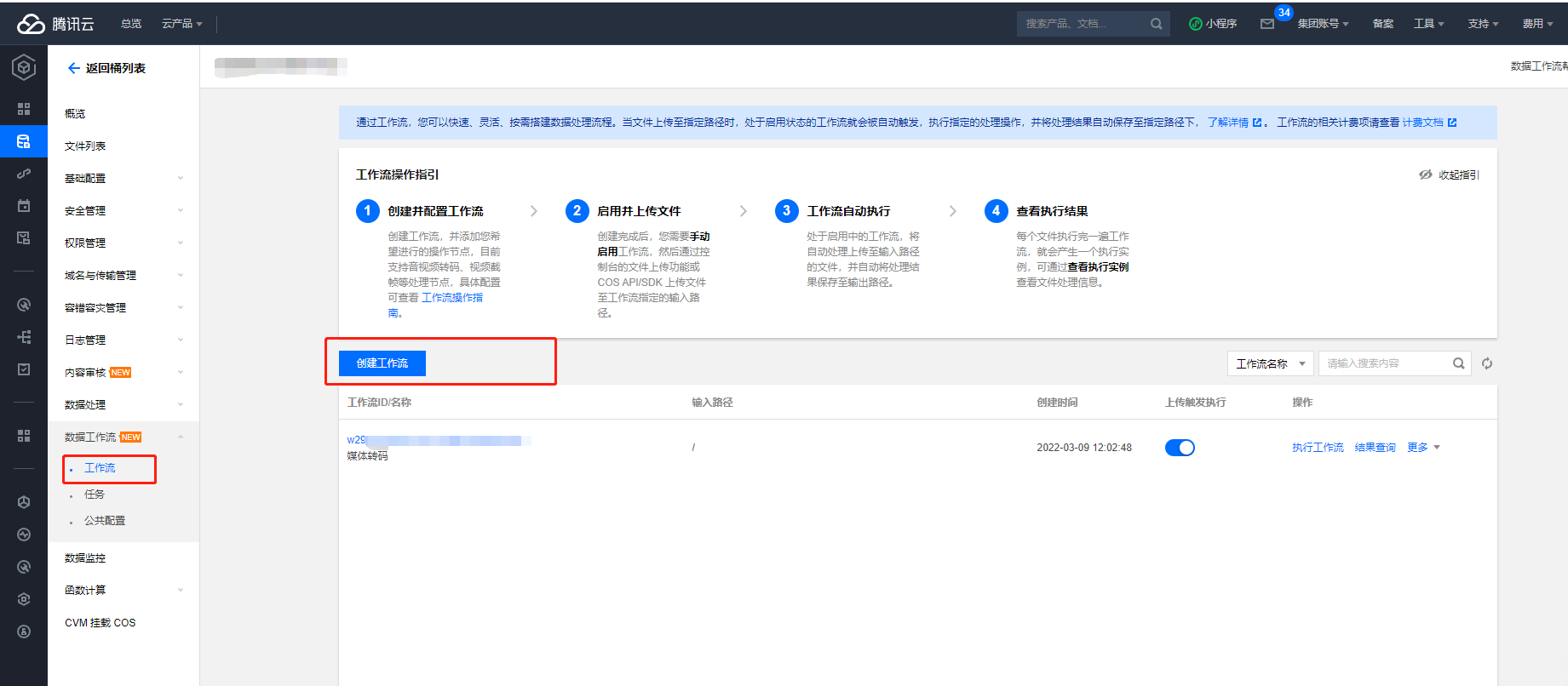1568x686 pixels.
Task: Click 结果查询 for the workflow row
Action: [x=1376, y=448]
